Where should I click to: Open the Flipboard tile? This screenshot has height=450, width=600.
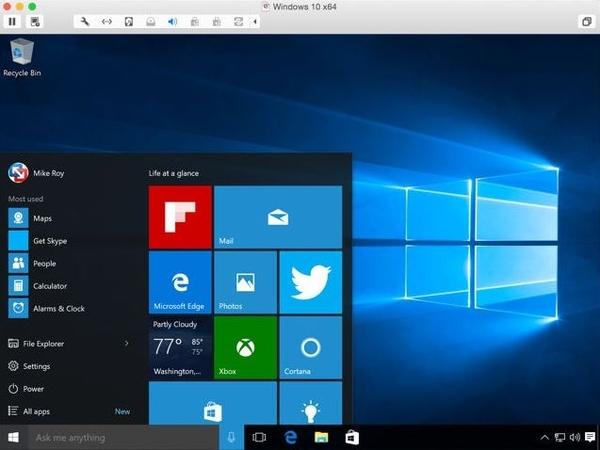(x=180, y=217)
